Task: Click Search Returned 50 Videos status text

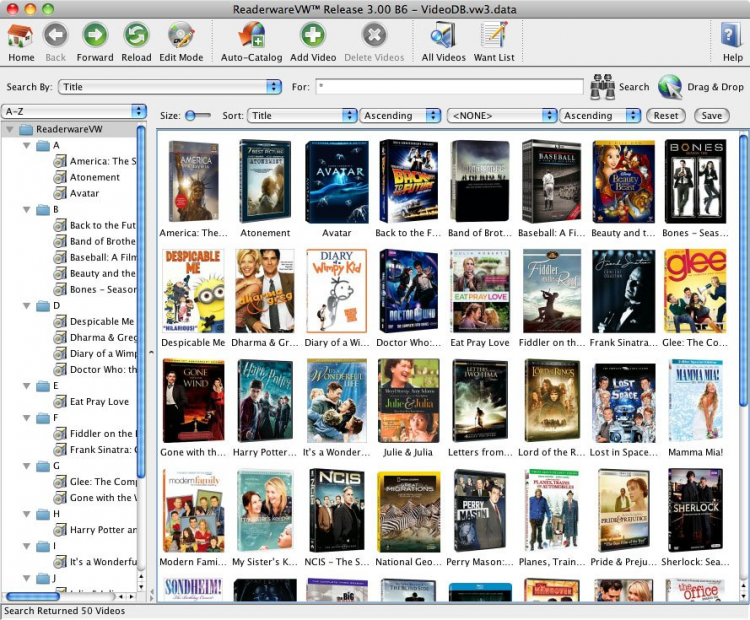Action: click(65, 611)
